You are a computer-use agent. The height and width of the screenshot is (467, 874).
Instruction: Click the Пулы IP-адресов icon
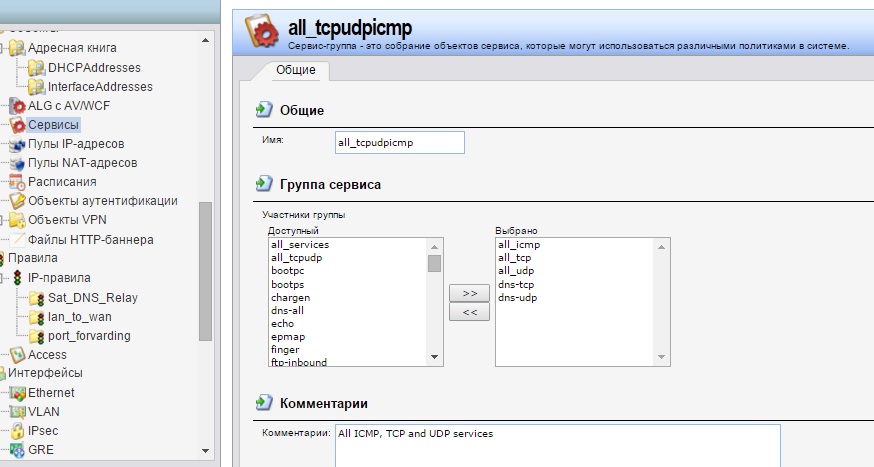(x=17, y=144)
